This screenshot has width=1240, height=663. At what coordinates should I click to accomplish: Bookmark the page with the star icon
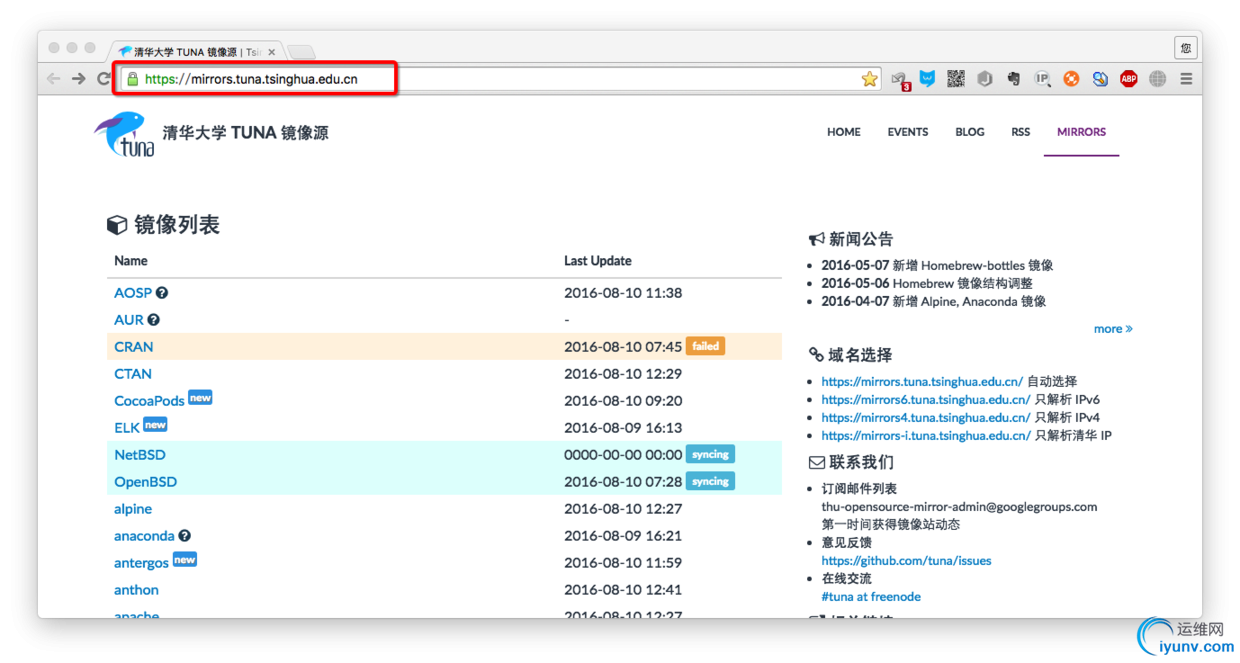pyautogui.click(x=869, y=79)
